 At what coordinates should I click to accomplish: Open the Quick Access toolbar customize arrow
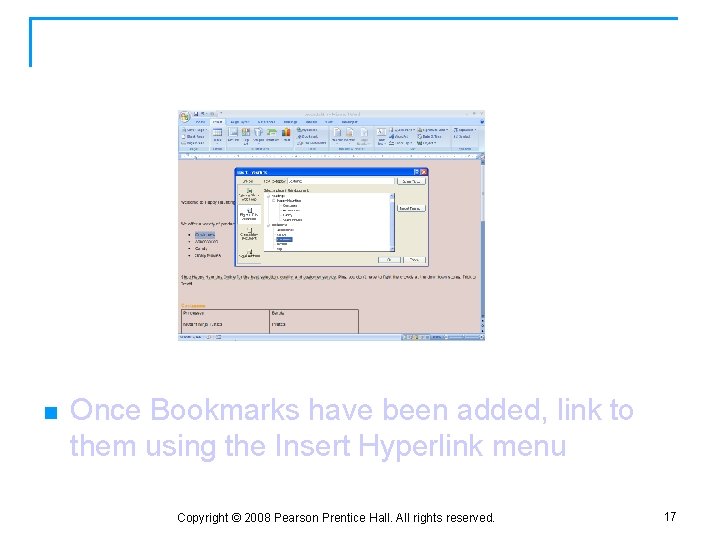click(x=221, y=114)
